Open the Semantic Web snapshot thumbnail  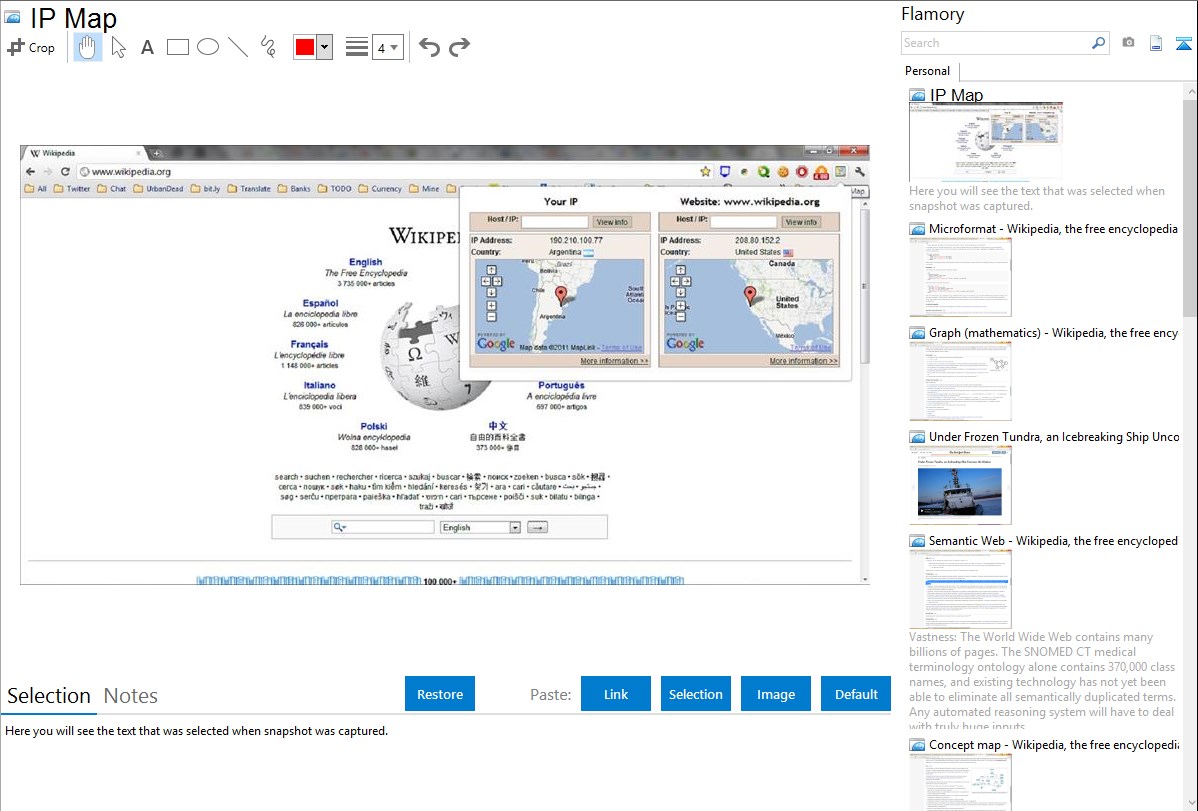pos(960,589)
